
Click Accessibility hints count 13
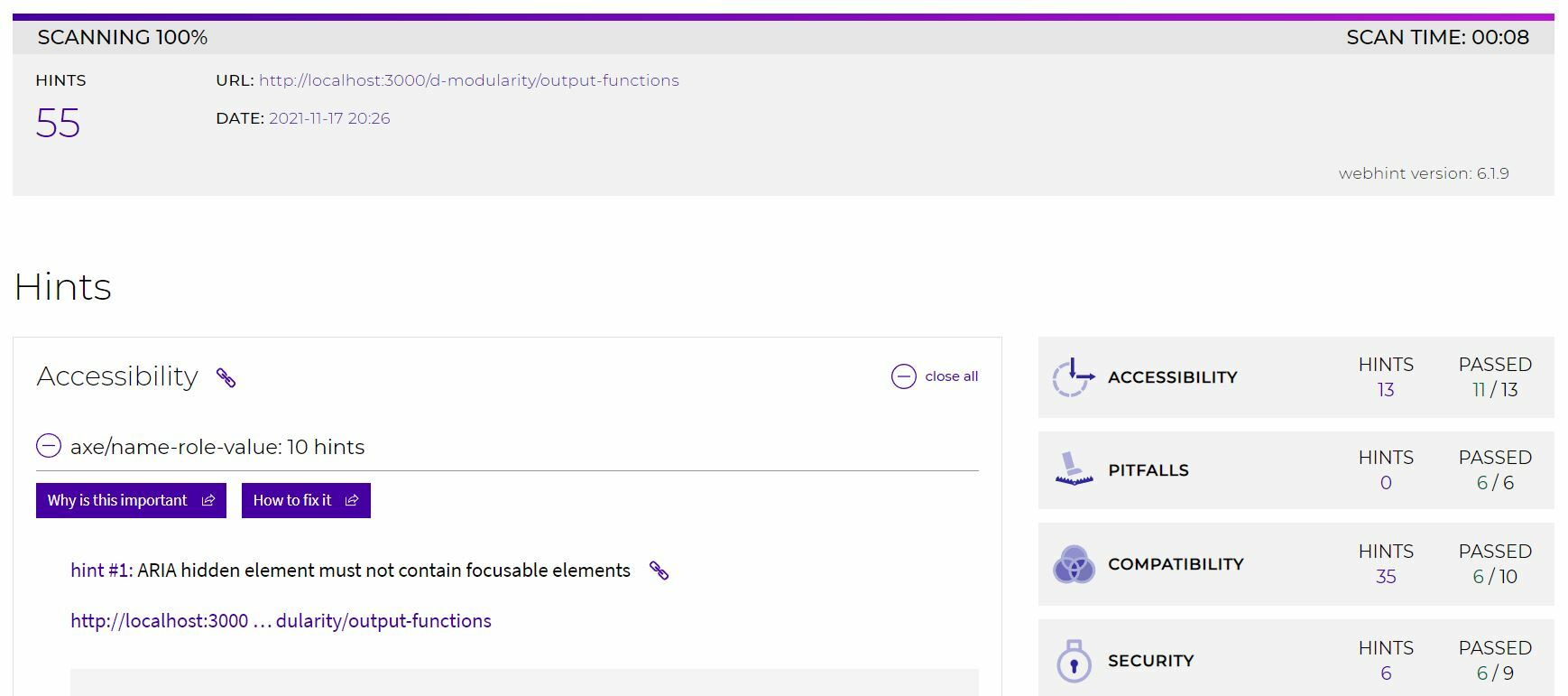pyautogui.click(x=1386, y=390)
